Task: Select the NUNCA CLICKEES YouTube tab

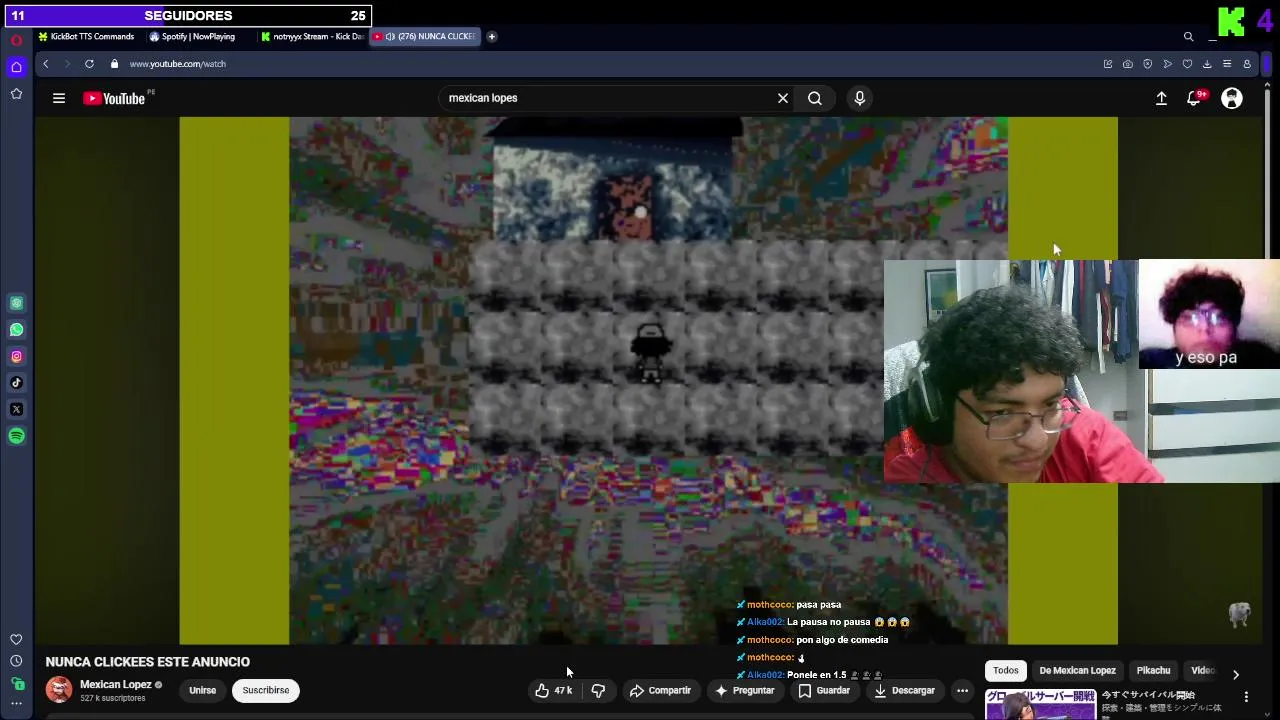Action: 425,37
